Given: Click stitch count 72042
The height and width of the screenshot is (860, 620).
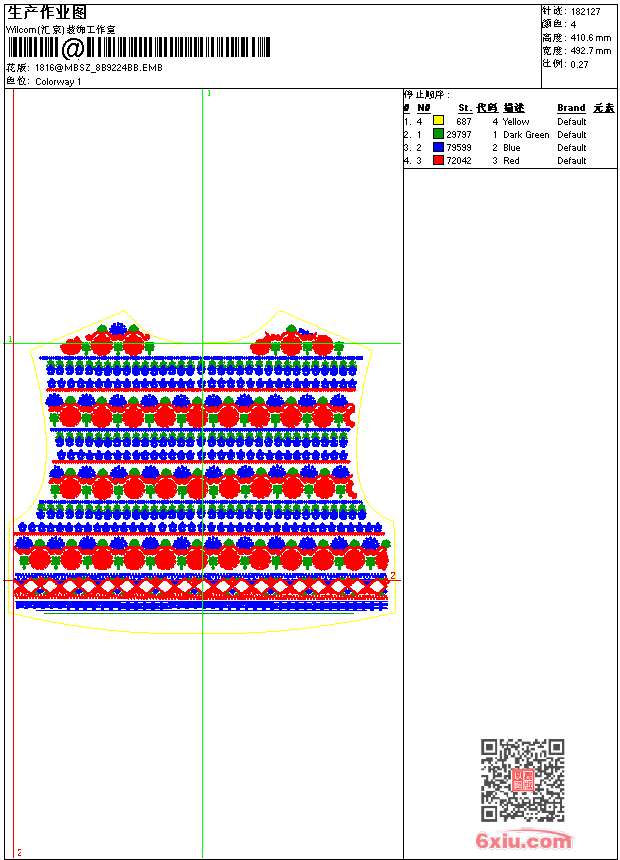Looking at the screenshot, I should pyautogui.click(x=459, y=161).
